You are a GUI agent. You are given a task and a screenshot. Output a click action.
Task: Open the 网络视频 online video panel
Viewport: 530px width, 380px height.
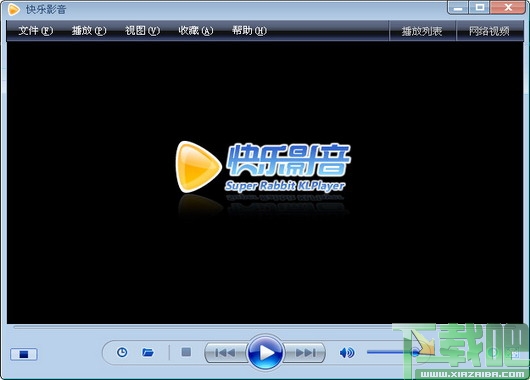[x=489, y=31]
